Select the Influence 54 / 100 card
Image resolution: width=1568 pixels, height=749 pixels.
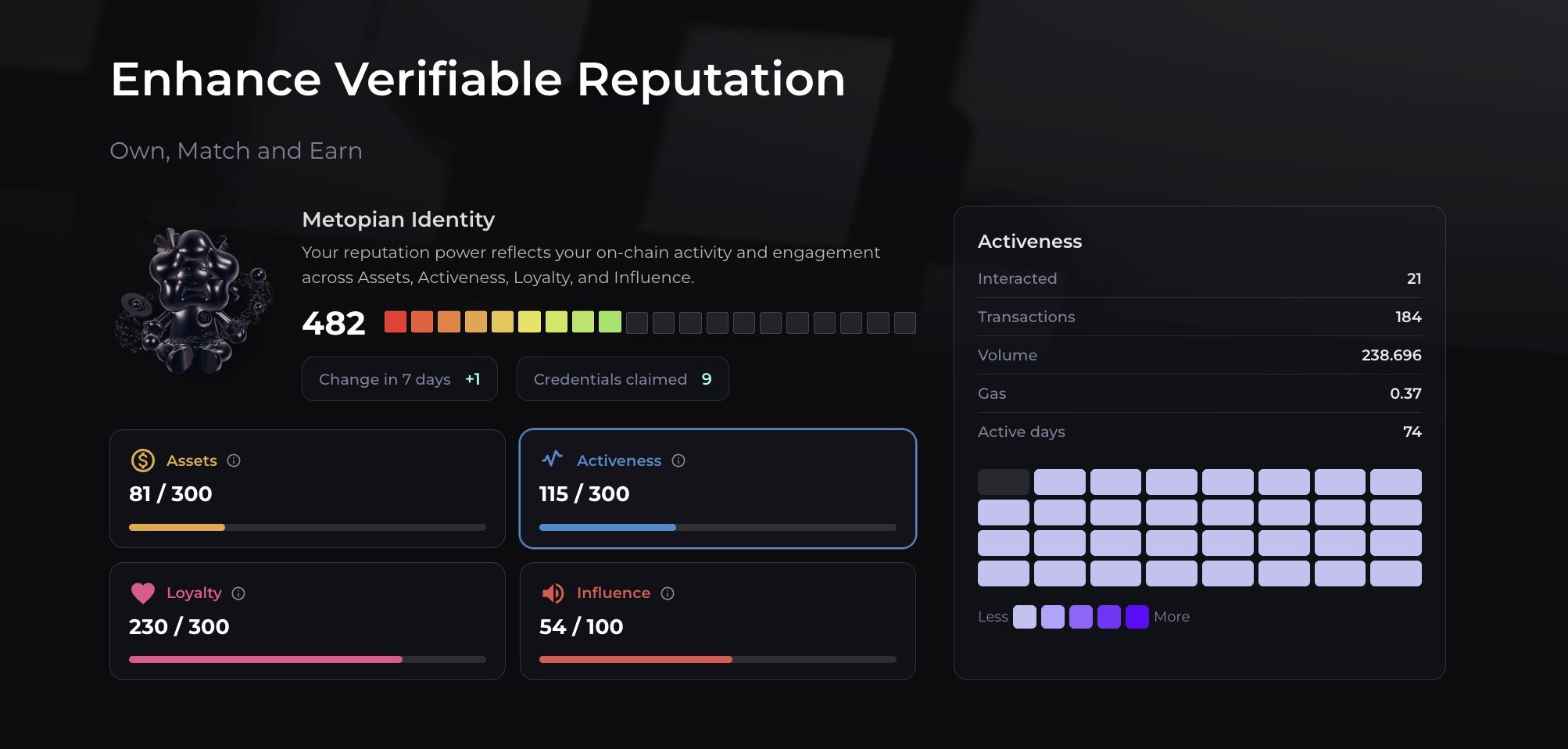pyautogui.click(x=718, y=621)
